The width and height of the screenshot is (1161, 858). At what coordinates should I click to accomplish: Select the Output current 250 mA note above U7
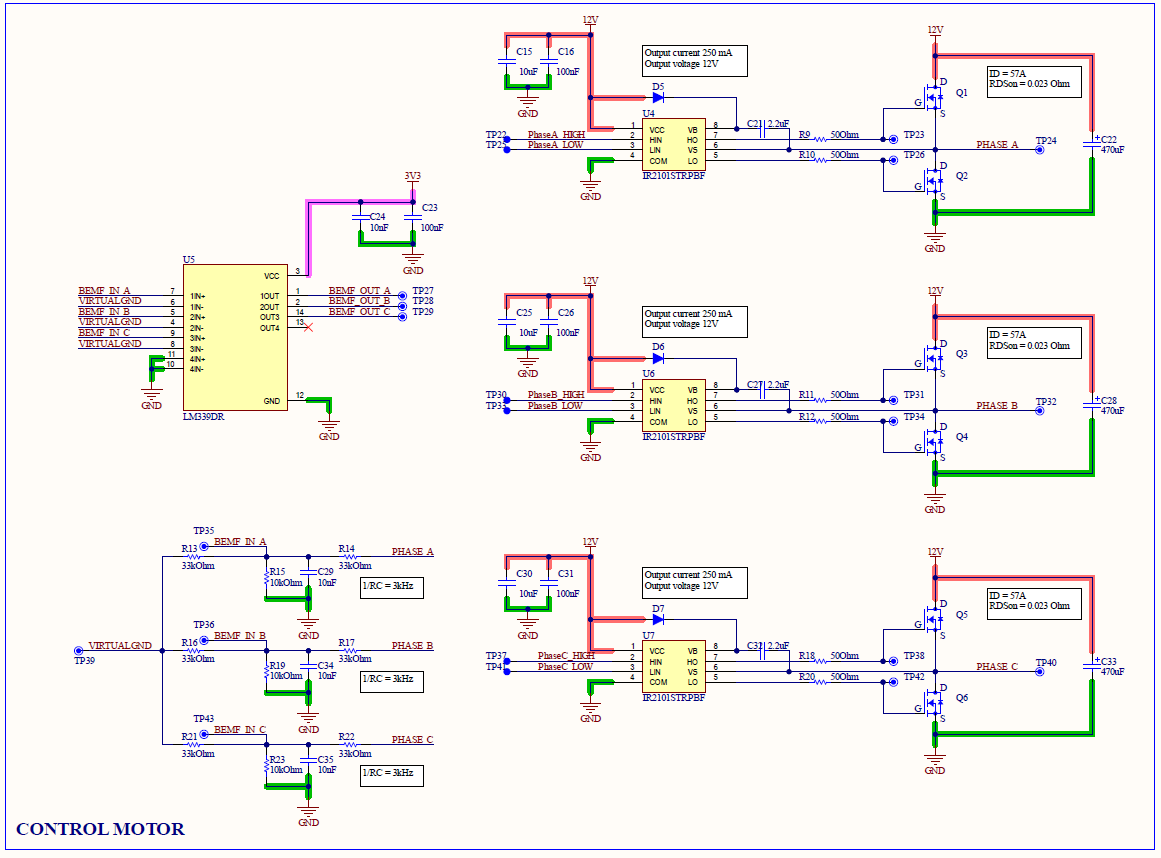[695, 583]
